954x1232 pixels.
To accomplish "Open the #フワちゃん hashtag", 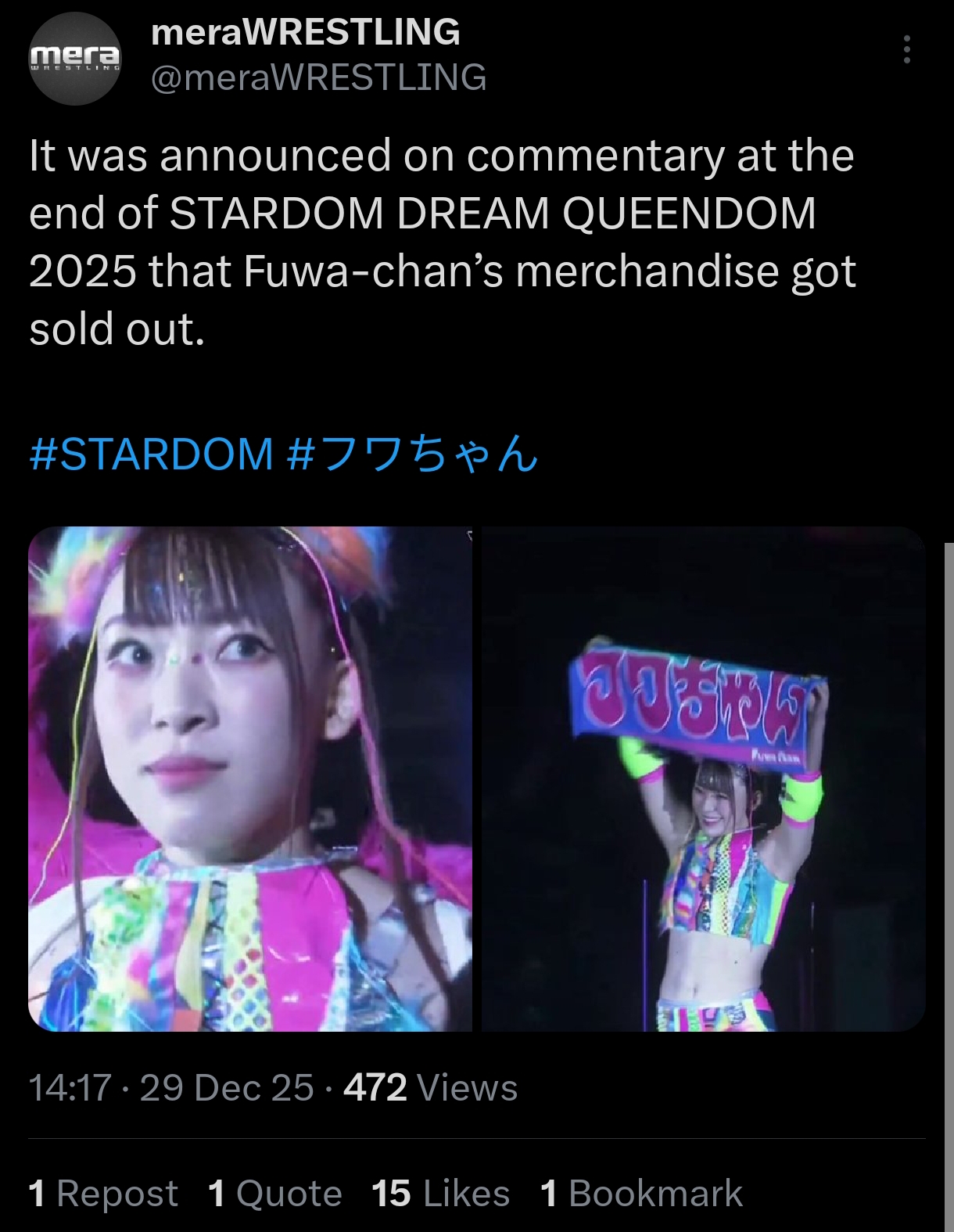I will pos(413,454).
